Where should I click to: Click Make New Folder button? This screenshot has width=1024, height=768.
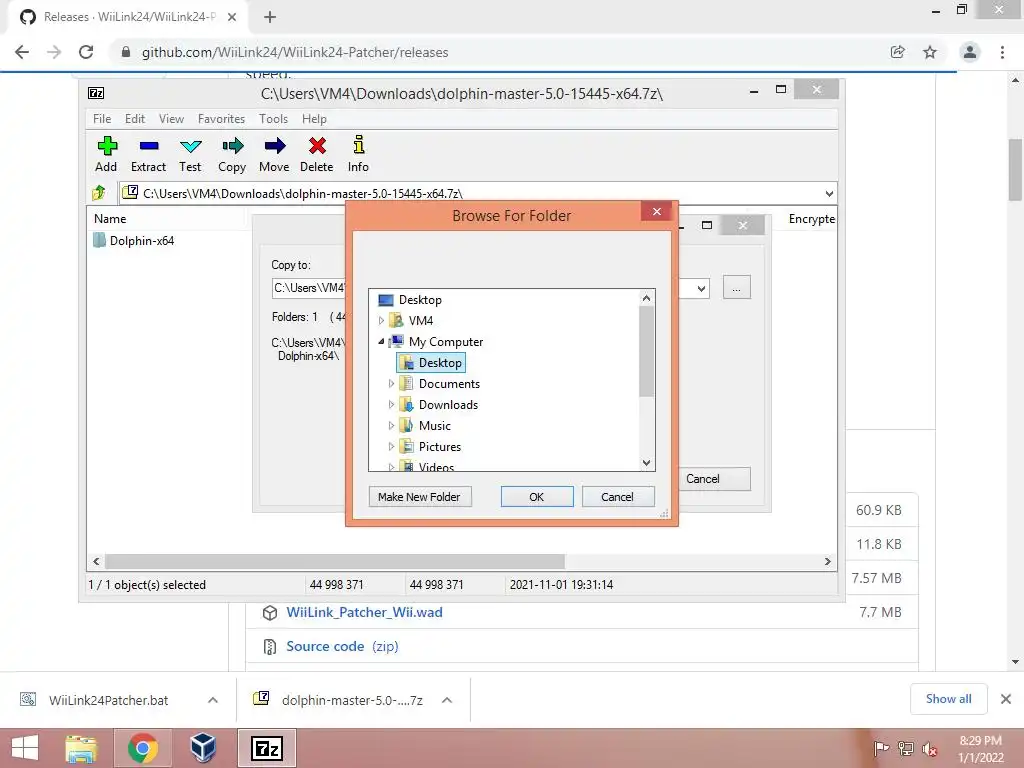pos(420,497)
